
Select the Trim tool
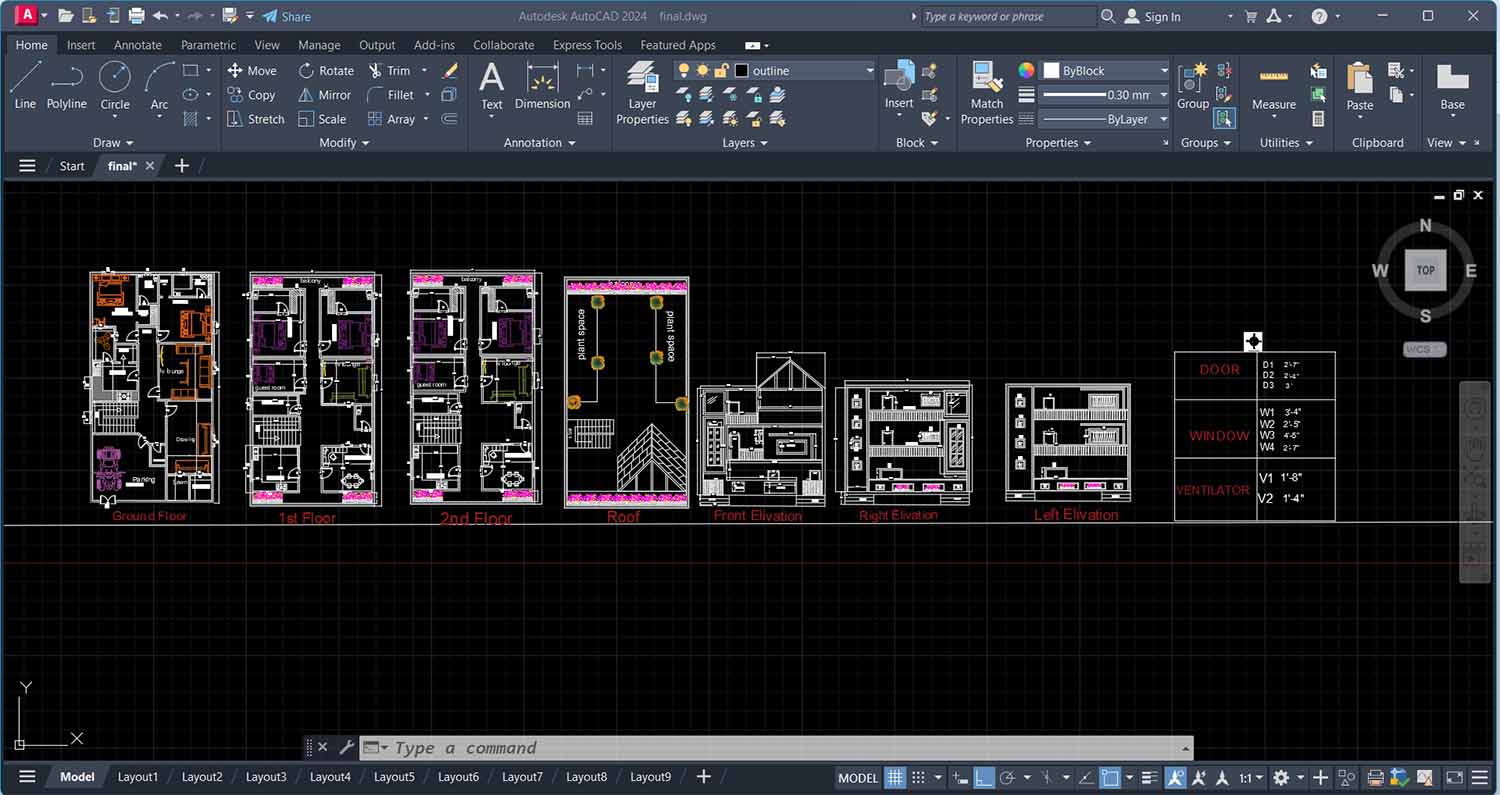[x=397, y=70]
